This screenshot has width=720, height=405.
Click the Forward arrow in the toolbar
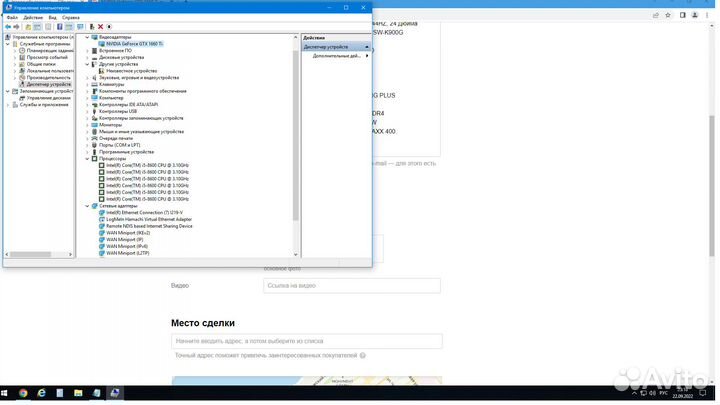click(x=17, y=26)
